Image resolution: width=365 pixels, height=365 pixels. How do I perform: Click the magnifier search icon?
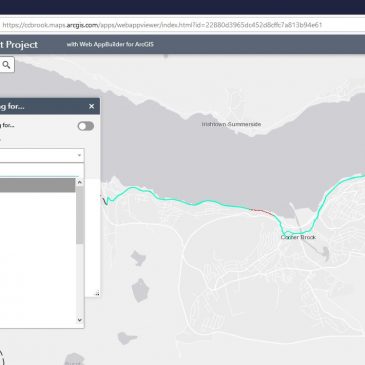[x=6, y=65]
